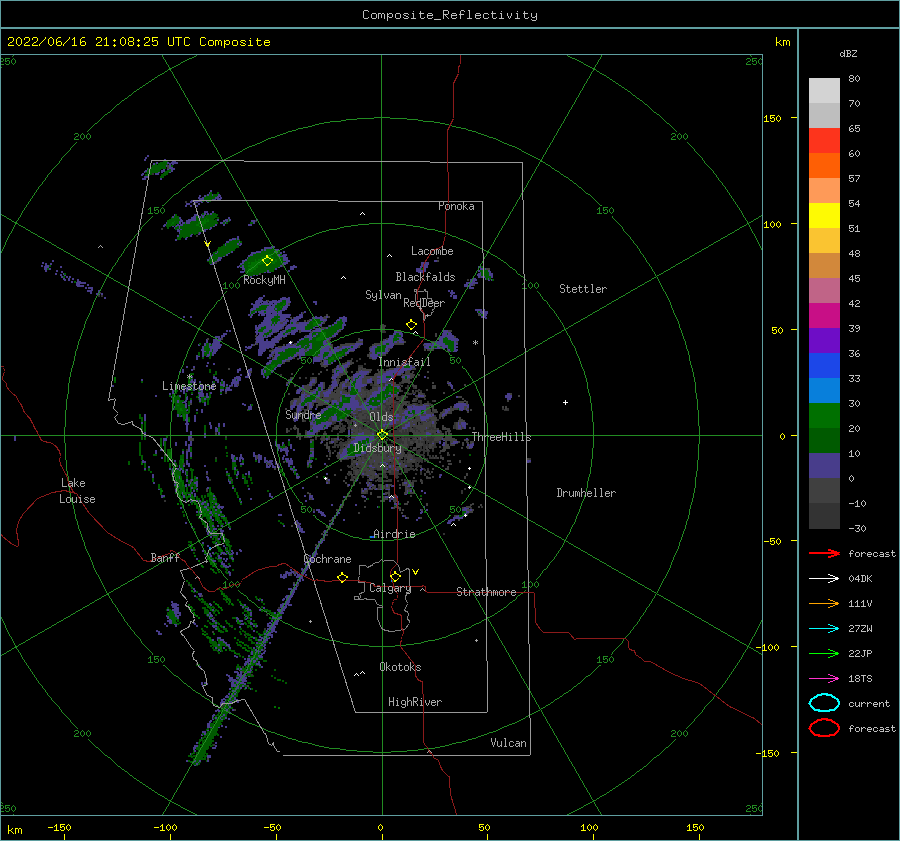The height and width of the screenshot is (841, 900).
Task: Click the Okotoks label
Action: 400,667
